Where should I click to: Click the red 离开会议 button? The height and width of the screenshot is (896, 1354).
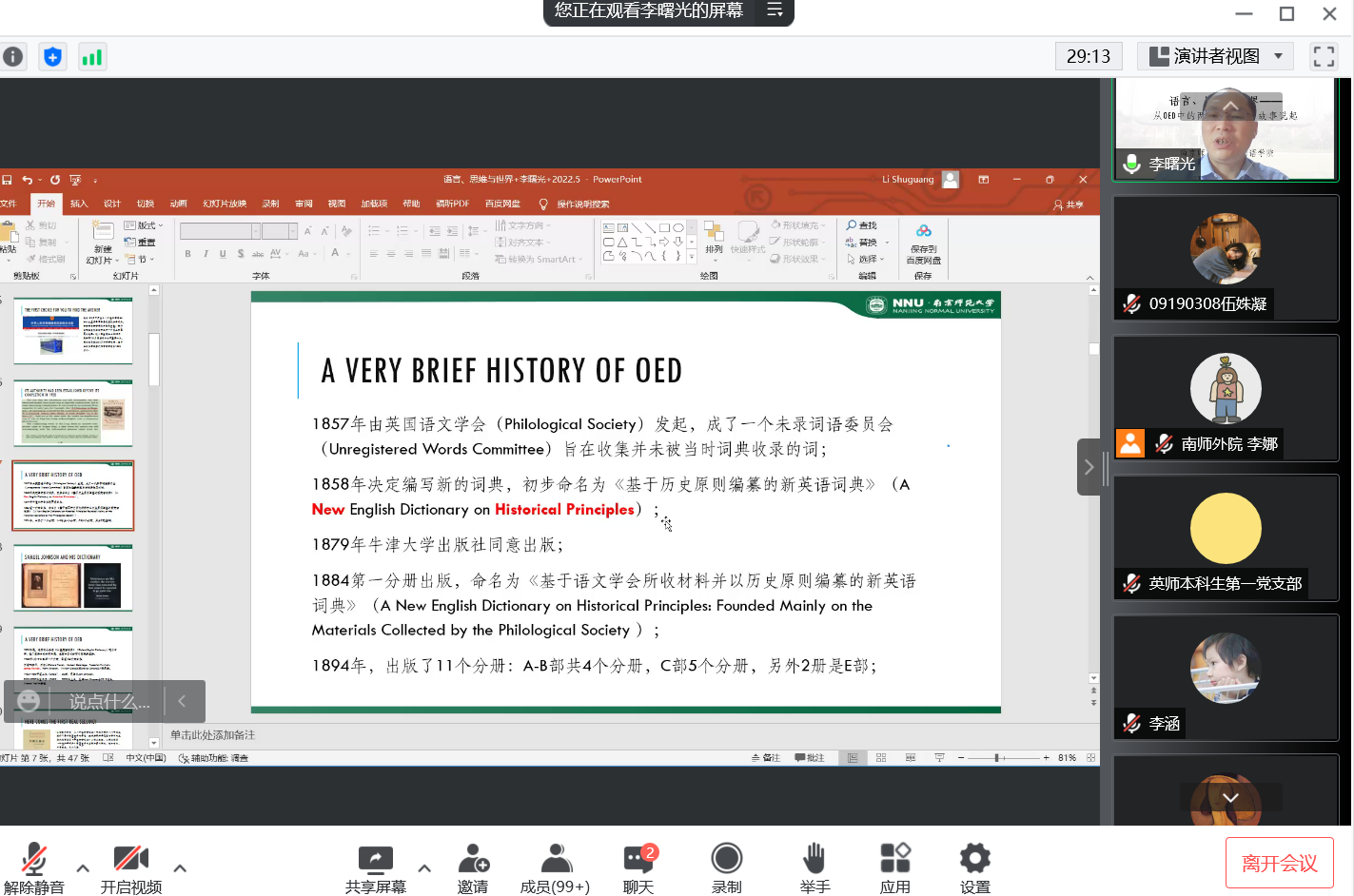[1279, 863]
